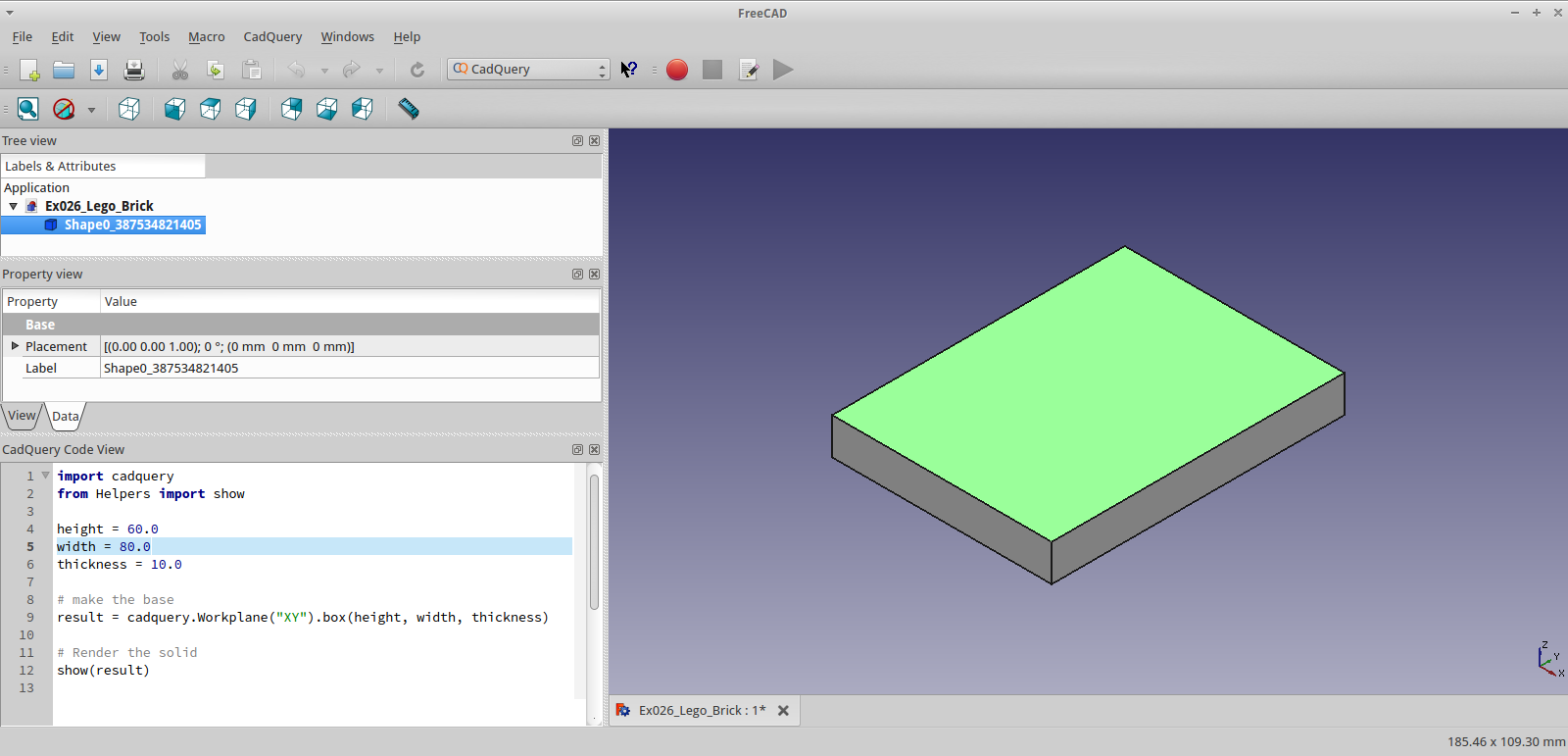
Task: Collapse the Ex026_Lego_Brick tree node
Action: coord(14,207)
